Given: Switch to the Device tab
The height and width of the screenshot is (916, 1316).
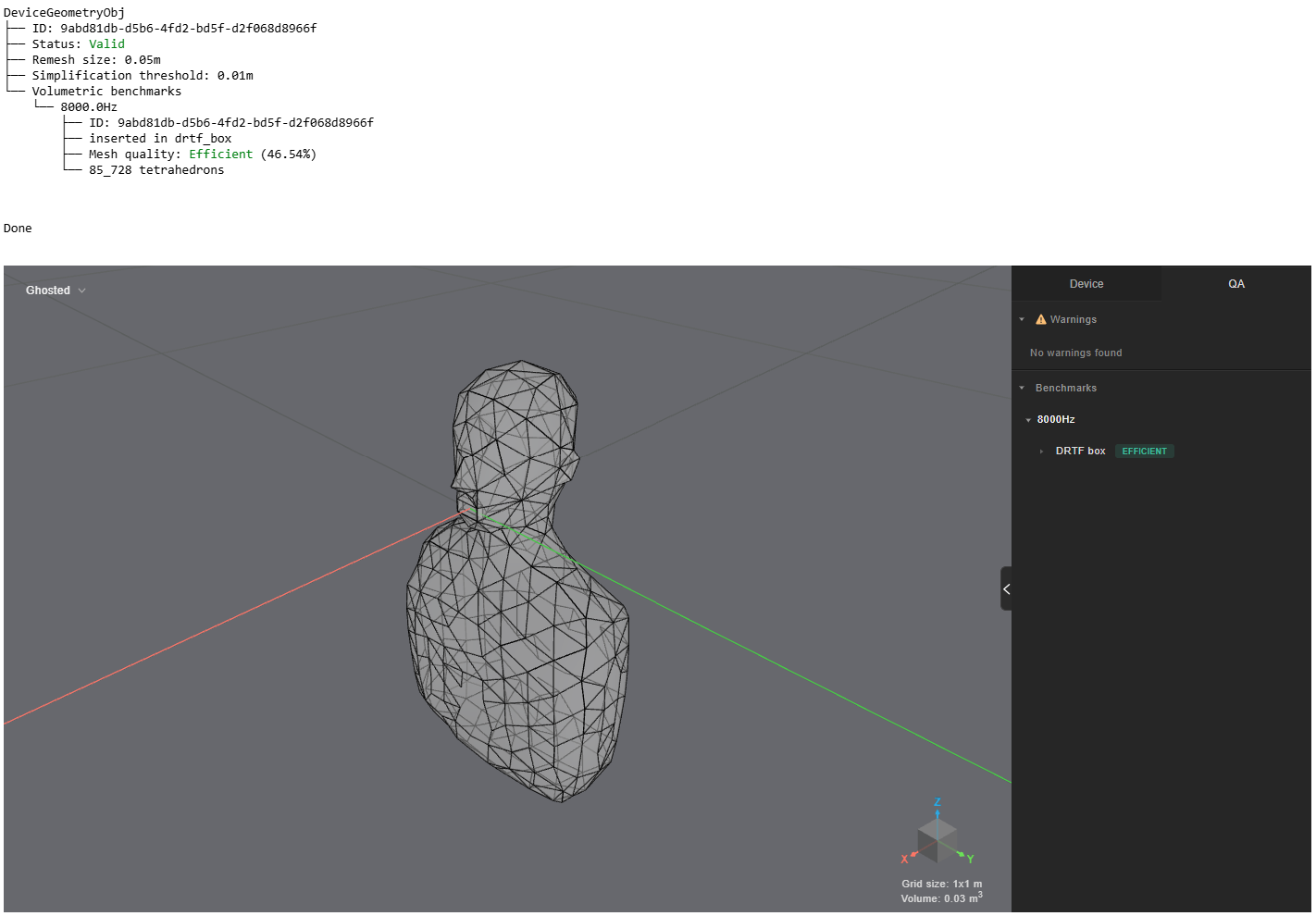Looking at the screenshot, I should click(1086, 284).
